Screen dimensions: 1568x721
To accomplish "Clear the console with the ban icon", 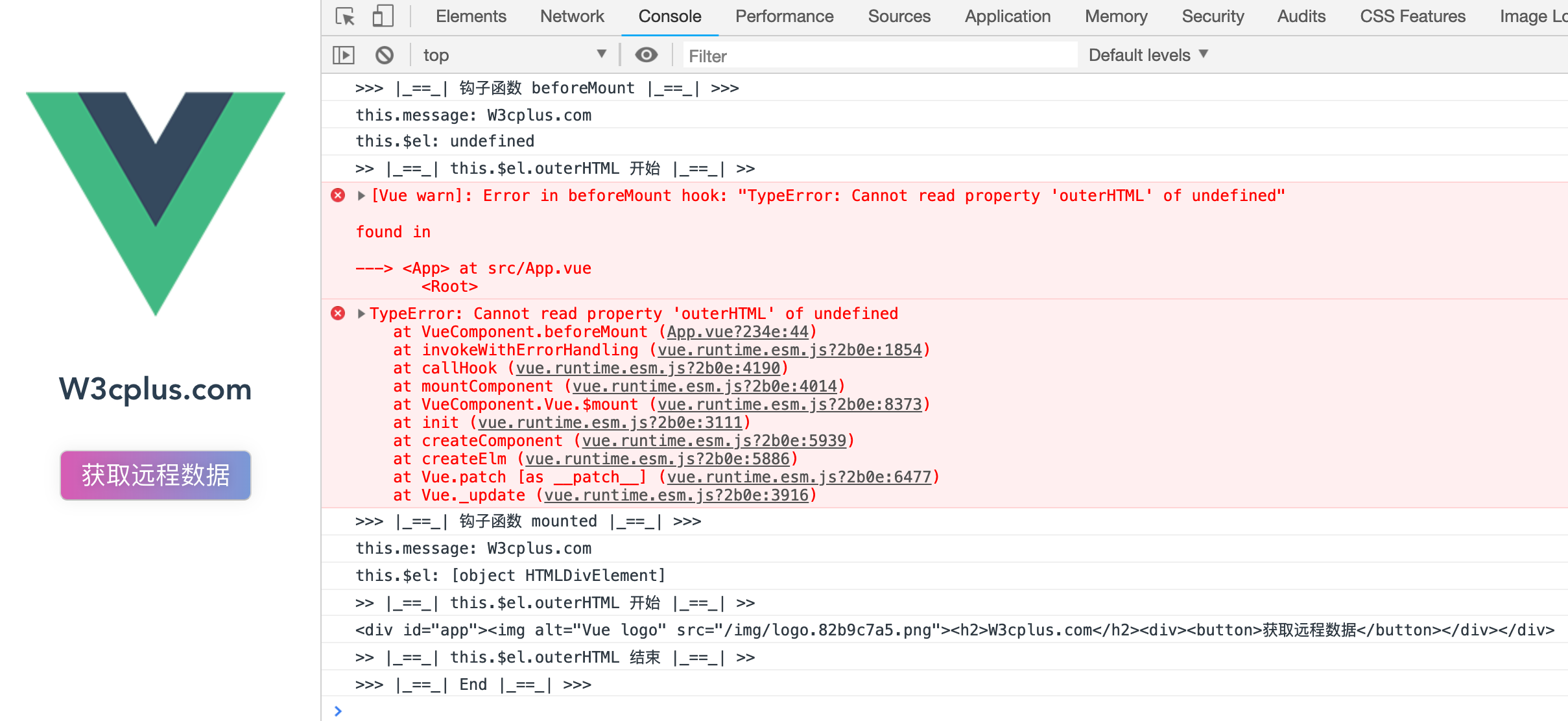I will tap(385, 55).
